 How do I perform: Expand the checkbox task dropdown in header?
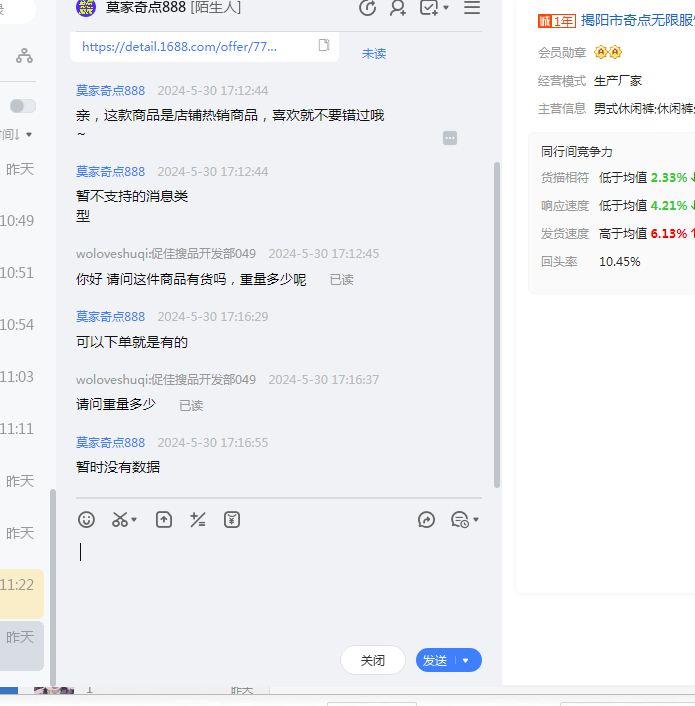pos(445,8)
